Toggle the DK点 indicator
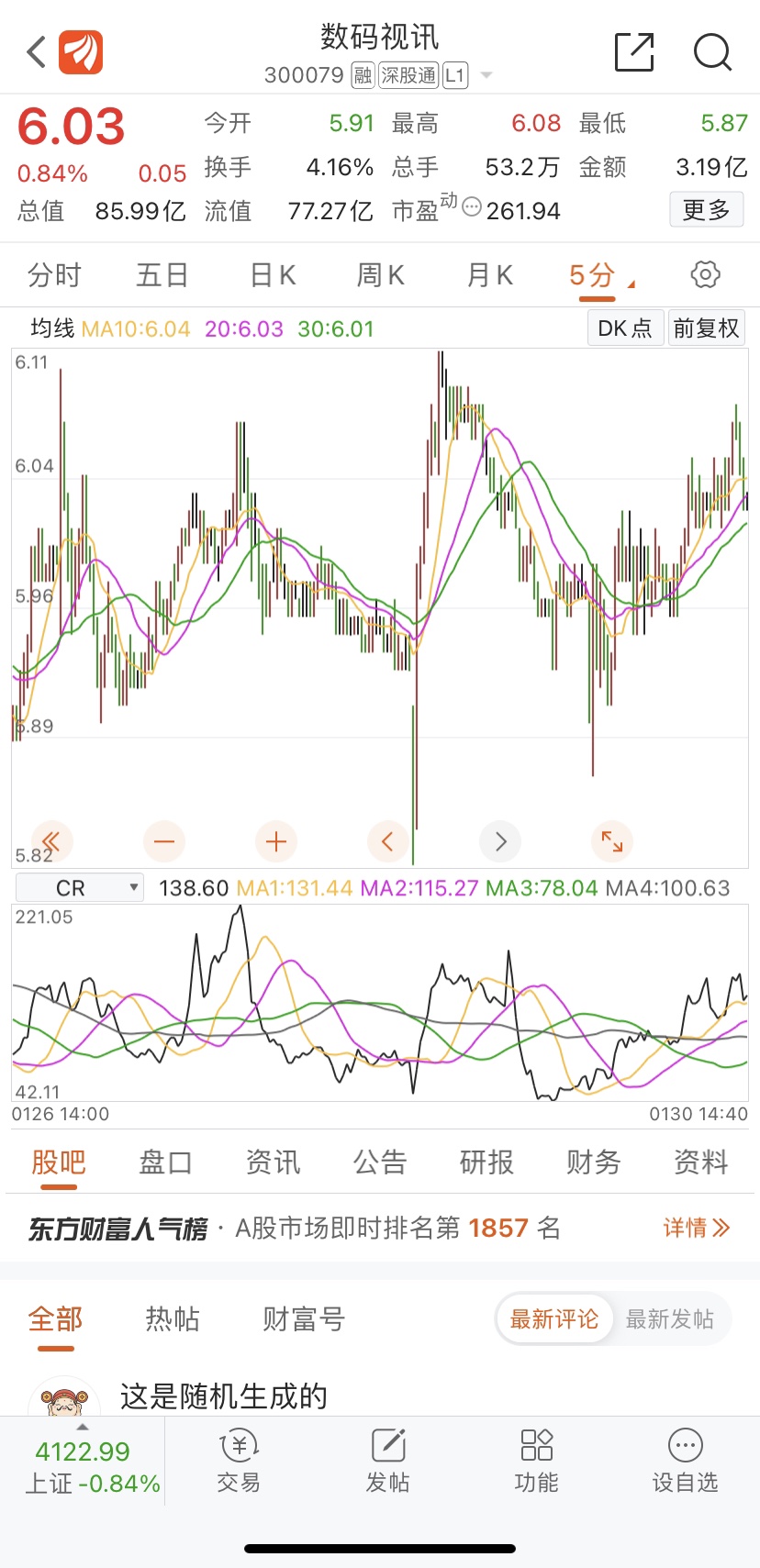Viewport: 760px width, 1568px height. point(625,328)
